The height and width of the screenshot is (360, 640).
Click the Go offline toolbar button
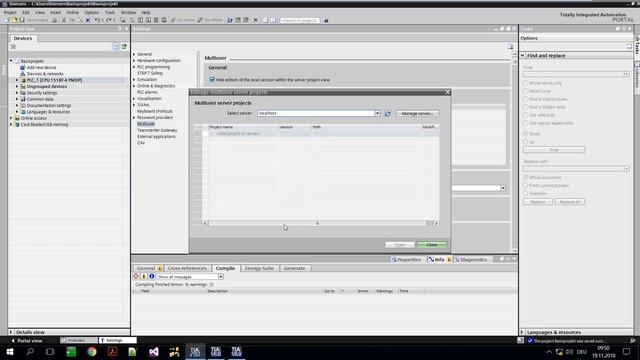210,20
